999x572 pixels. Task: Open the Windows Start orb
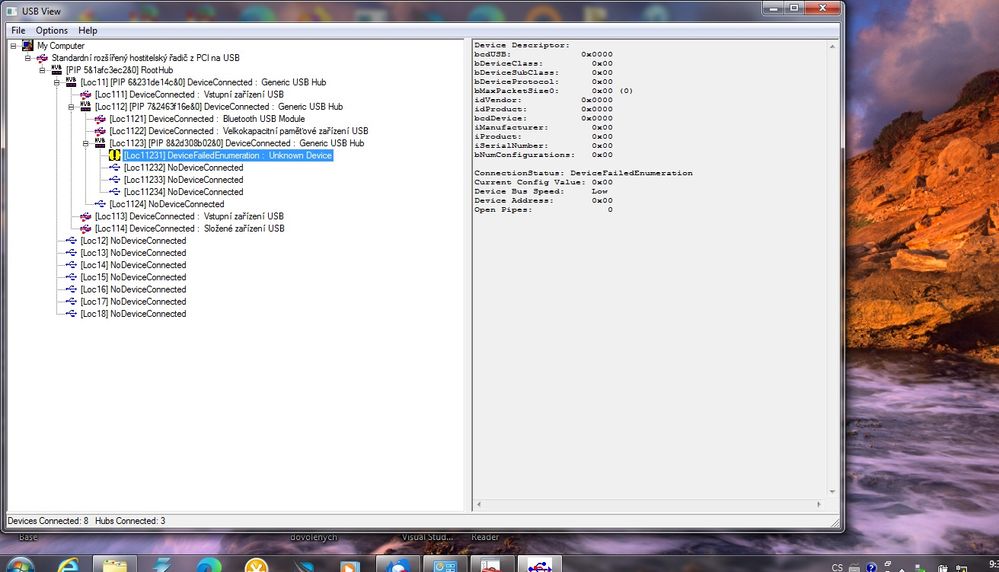click(20, 565)
